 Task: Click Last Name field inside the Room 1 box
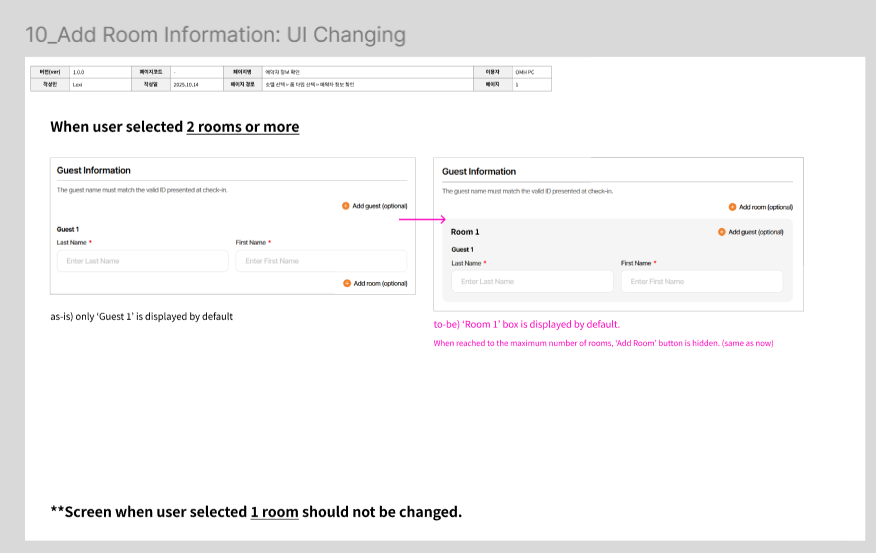(x=532, y=281)
